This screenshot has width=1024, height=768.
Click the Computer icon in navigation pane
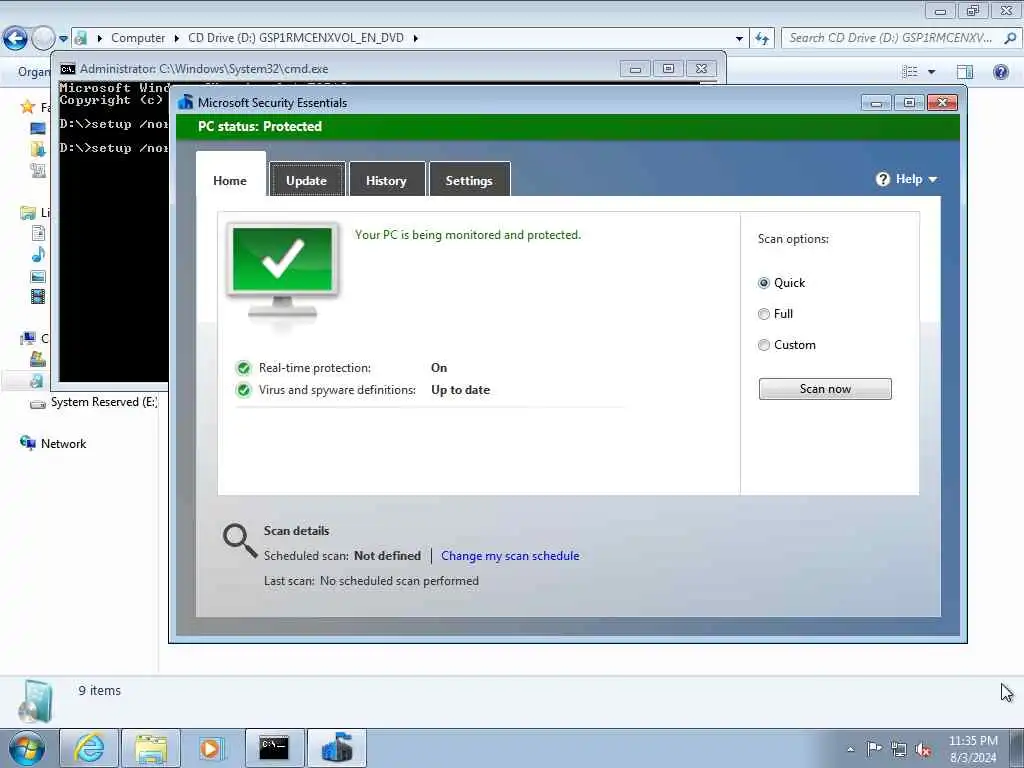pyautogui.click(x=28, y=338)
